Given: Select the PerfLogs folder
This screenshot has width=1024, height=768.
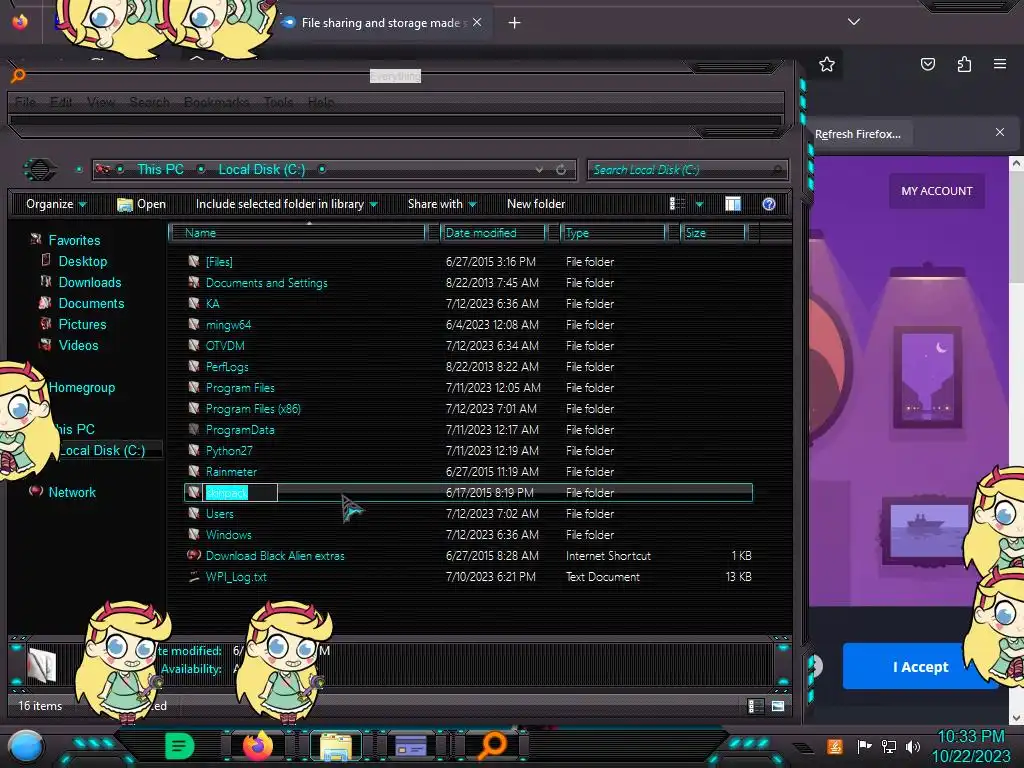Looking at the screenshot, I should pos(227,366).
